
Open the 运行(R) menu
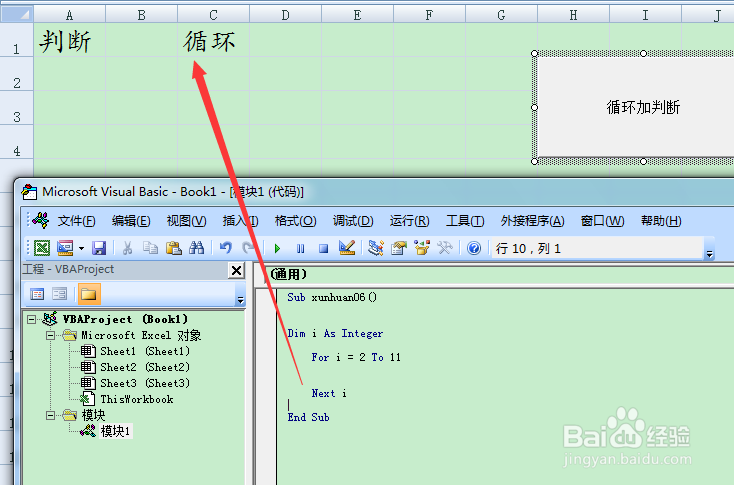tap(409, 220)
